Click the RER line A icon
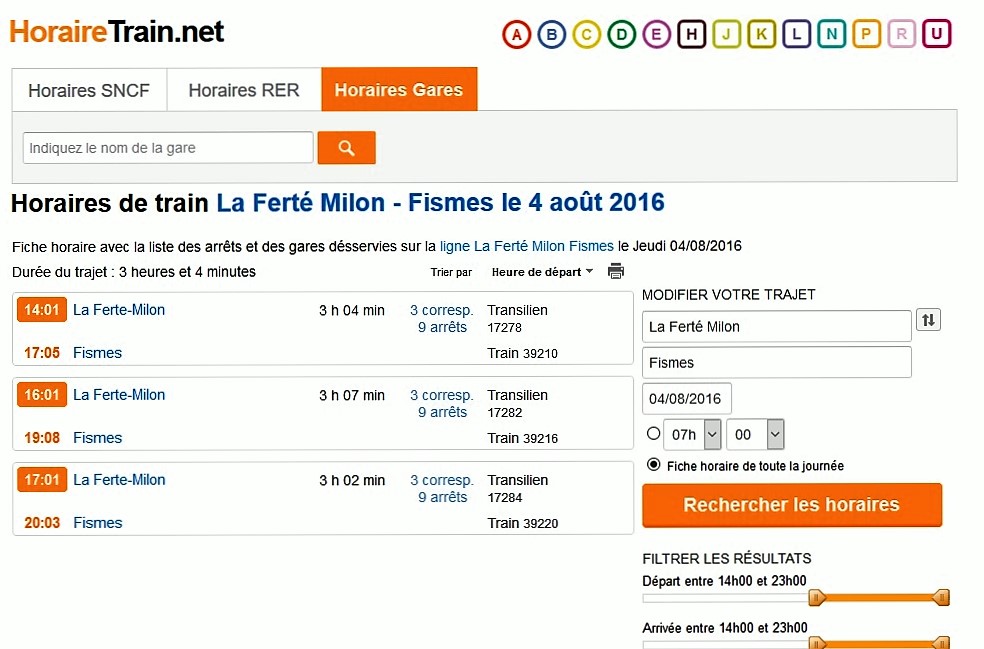 (516, 35)
